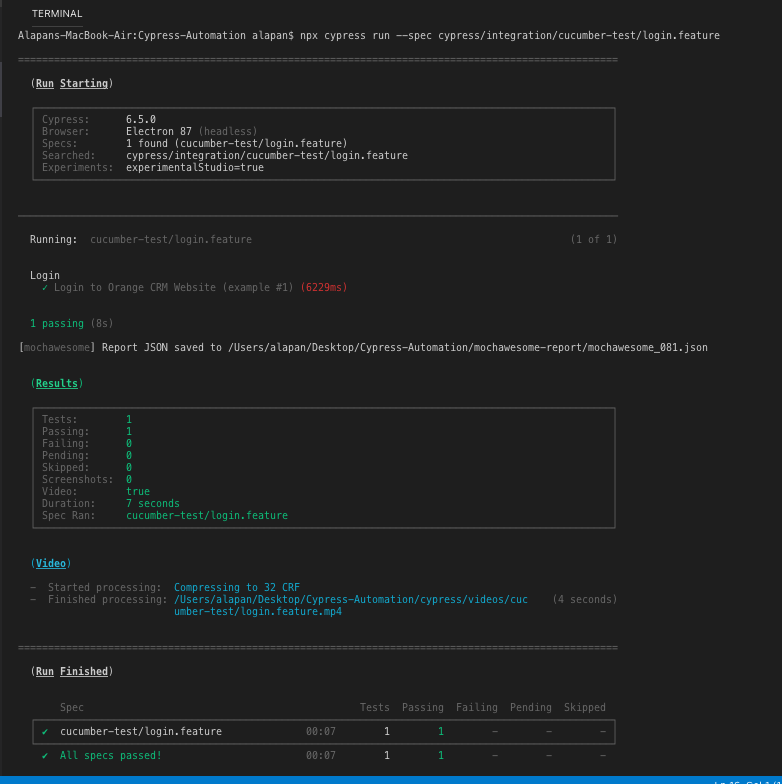Screen dimensions: 782x784
Task: Click Spec Ran 'cucumber-test/login.feature' value
Action: 206,516
